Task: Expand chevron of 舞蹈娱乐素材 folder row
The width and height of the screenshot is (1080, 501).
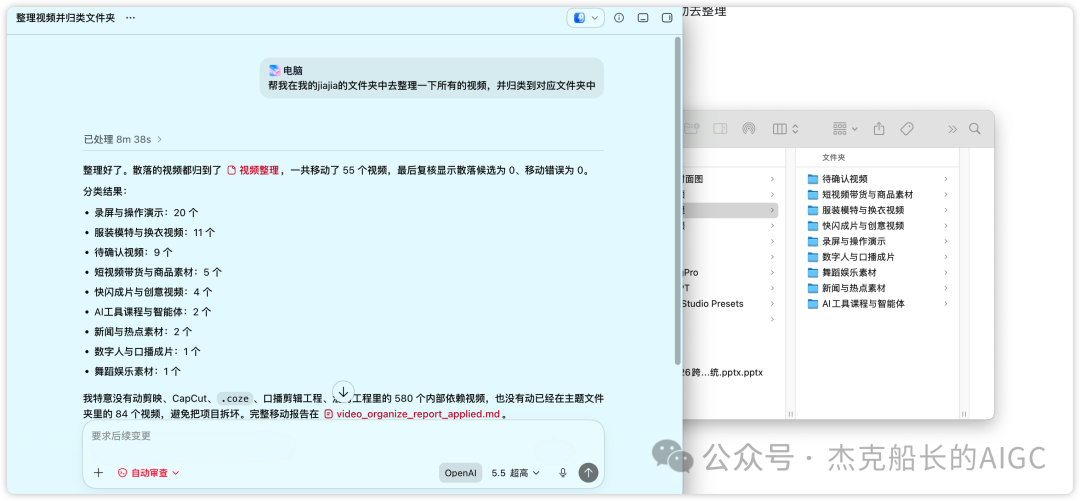Action: pos(946,273)
